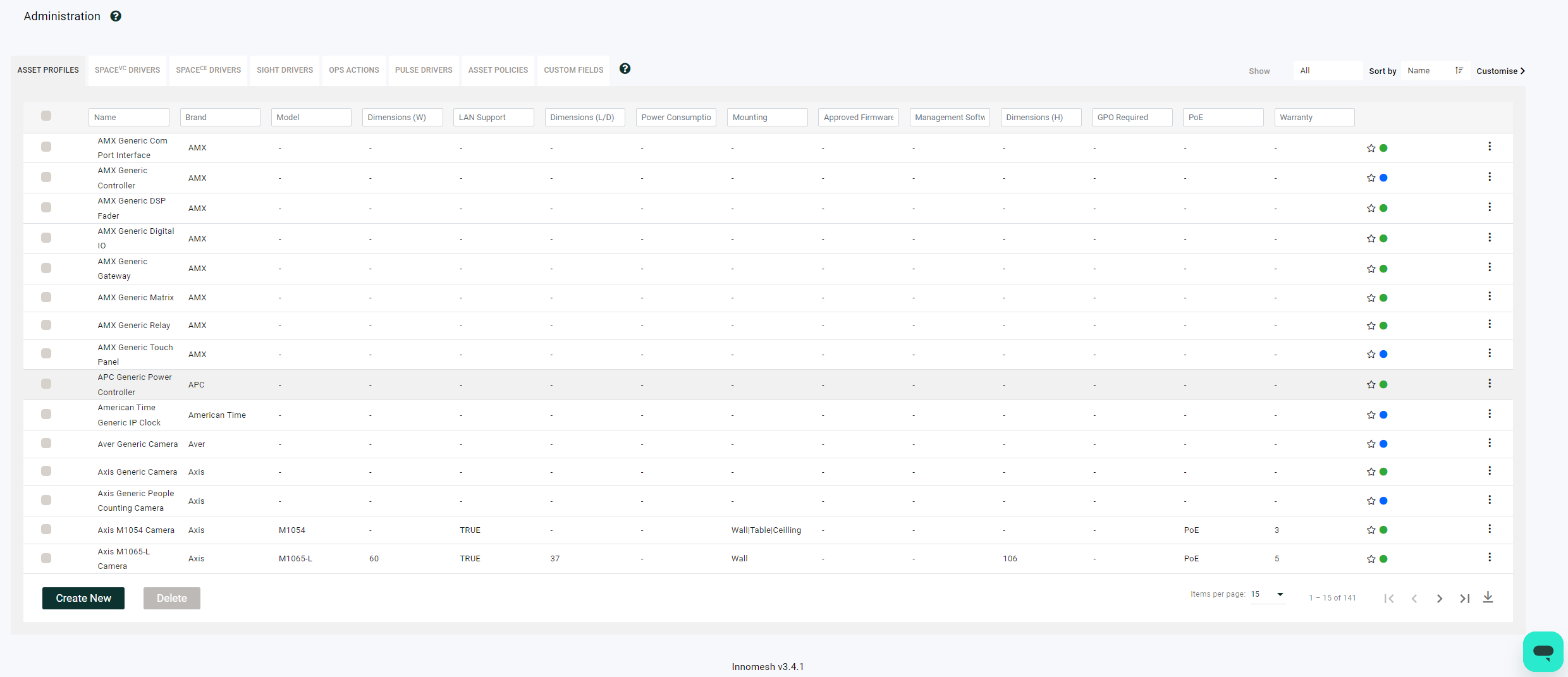Select checkbox for AMX Generic Controller
The image size is (1568, 677).
[46, 177]
